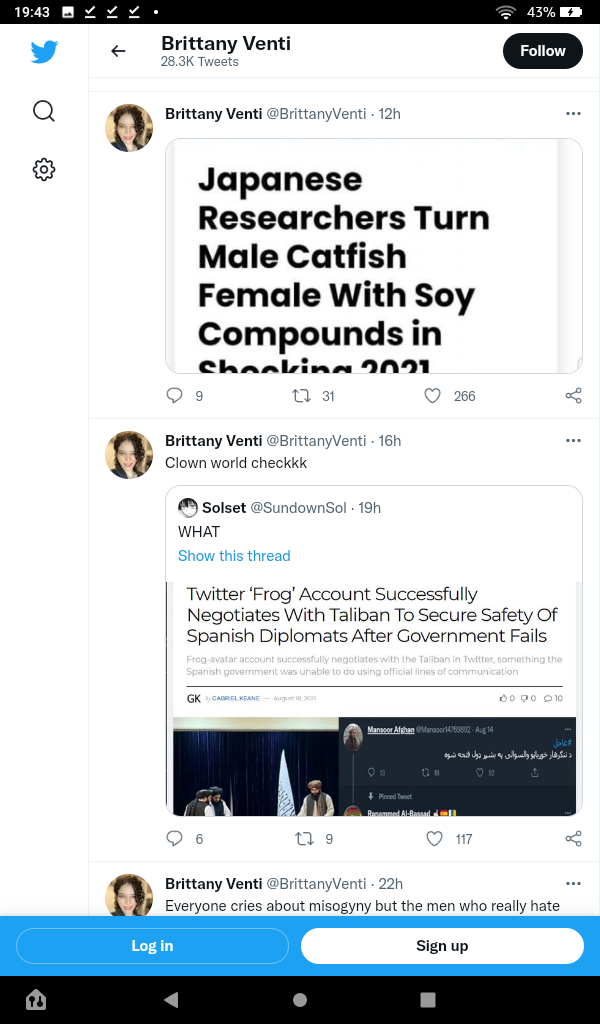Image resolution: width=600 pixels, height=1024 pixels.
Task: Open more options on the 16h tweet
Action: click(573, 441)
